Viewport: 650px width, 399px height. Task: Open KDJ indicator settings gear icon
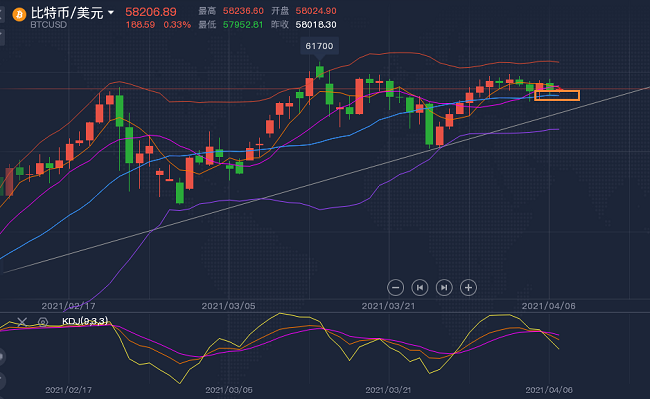point(43,322)
